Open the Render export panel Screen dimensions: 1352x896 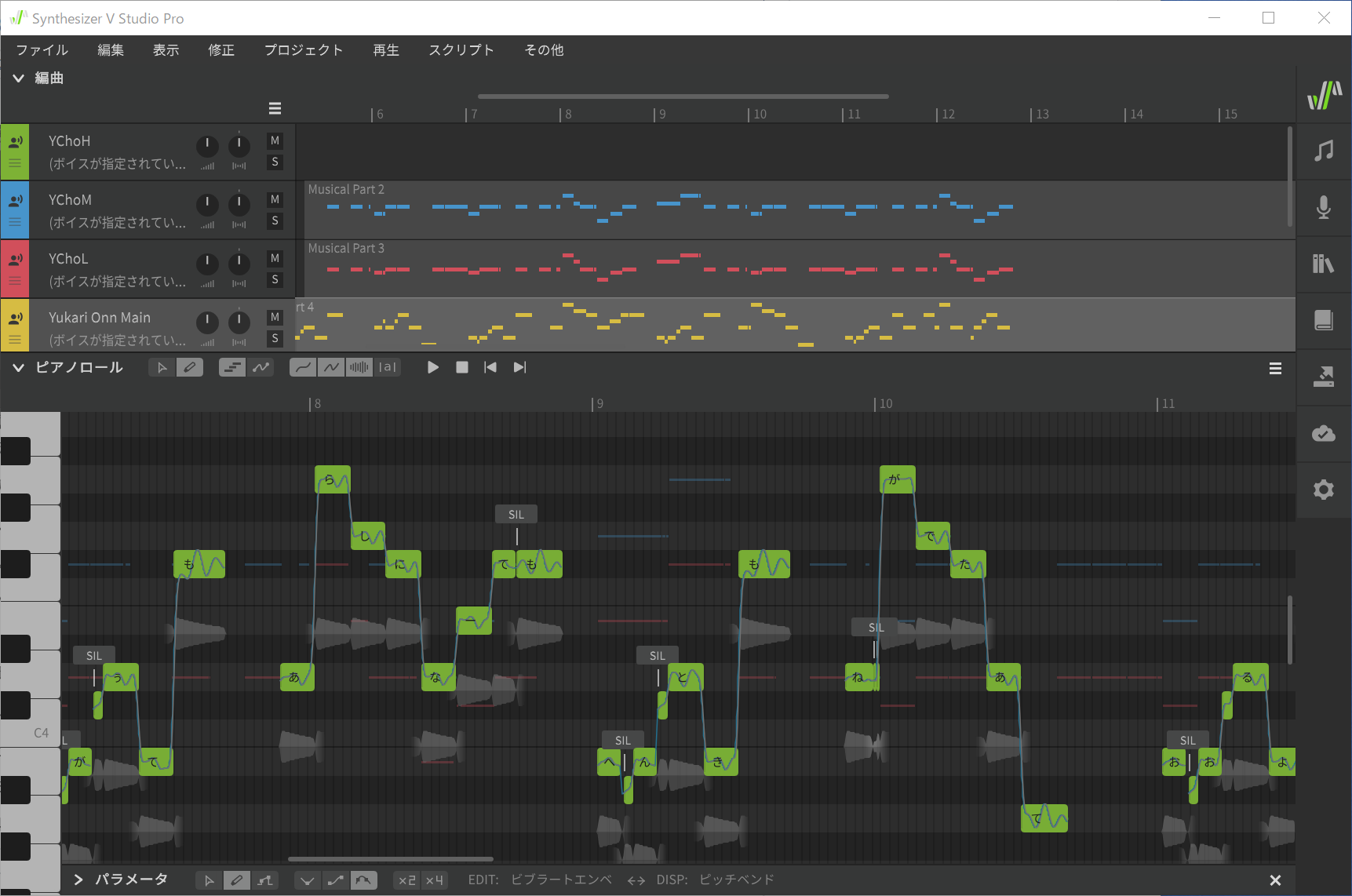click(1324, 377)
